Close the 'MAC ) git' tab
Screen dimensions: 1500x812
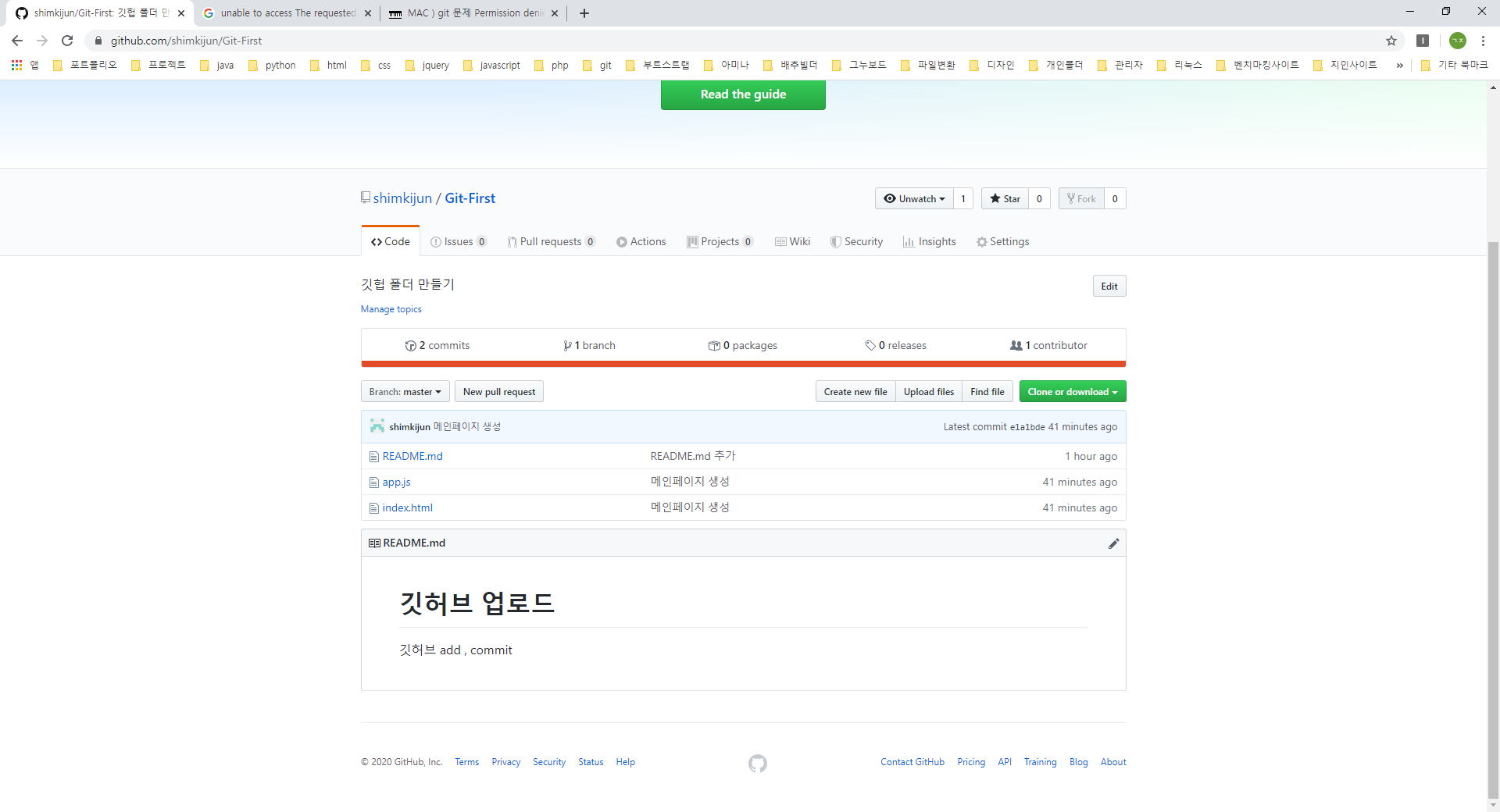555,13
